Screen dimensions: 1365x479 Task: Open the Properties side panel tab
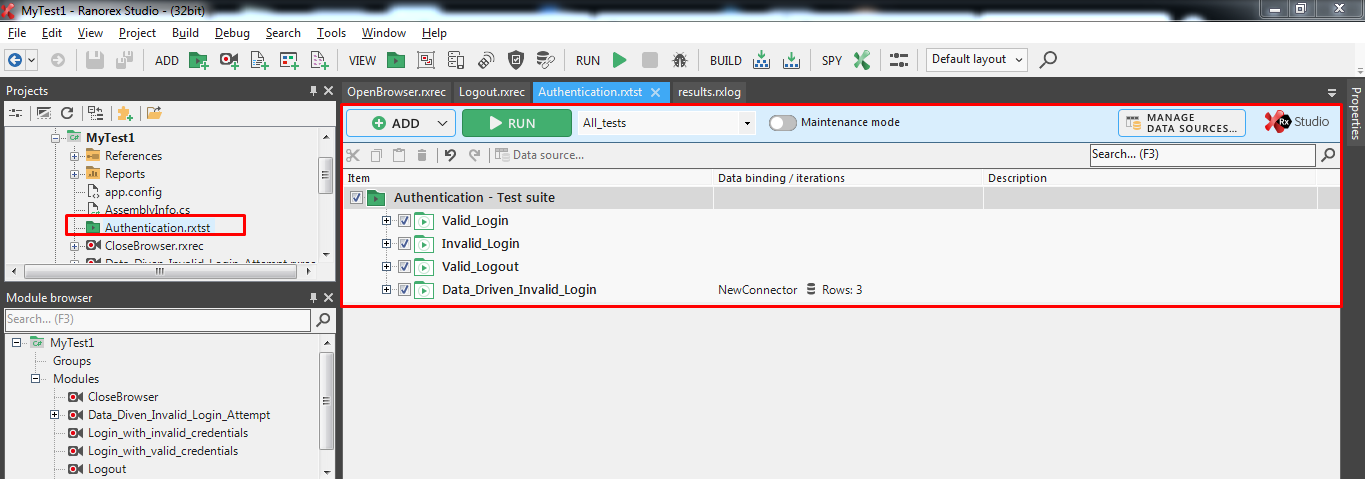(1356, 113)
